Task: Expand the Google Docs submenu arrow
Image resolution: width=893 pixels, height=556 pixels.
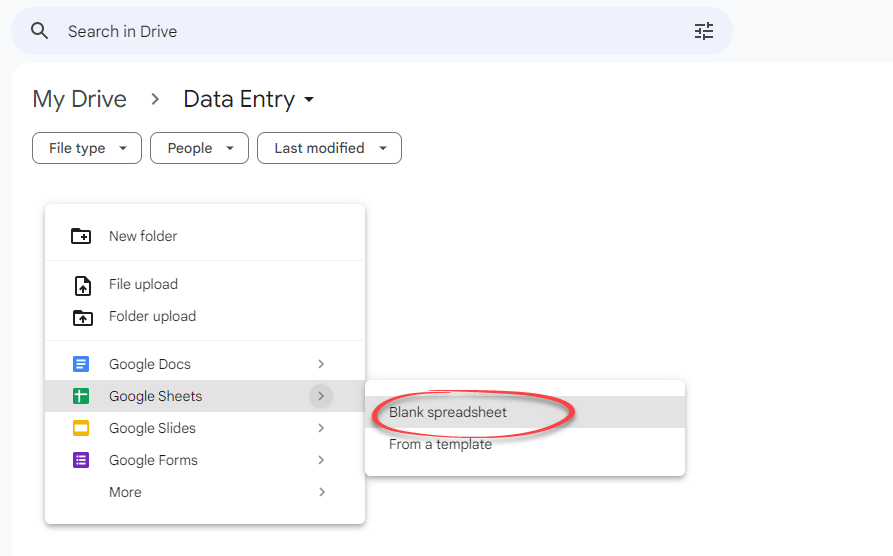Action: point(321,364)
